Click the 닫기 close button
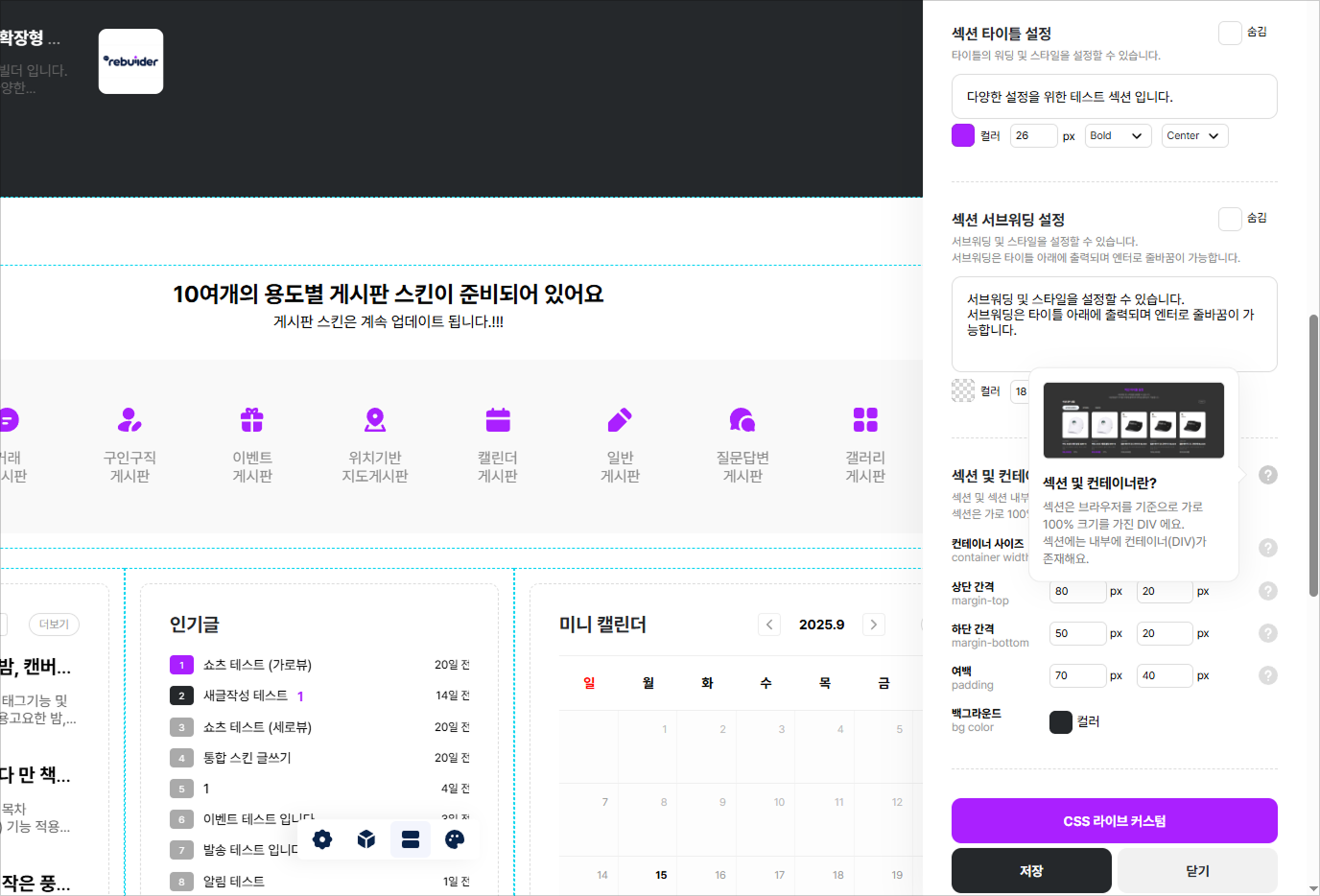Viewport: 1320px width, 896px height. tap(1197, 871)
